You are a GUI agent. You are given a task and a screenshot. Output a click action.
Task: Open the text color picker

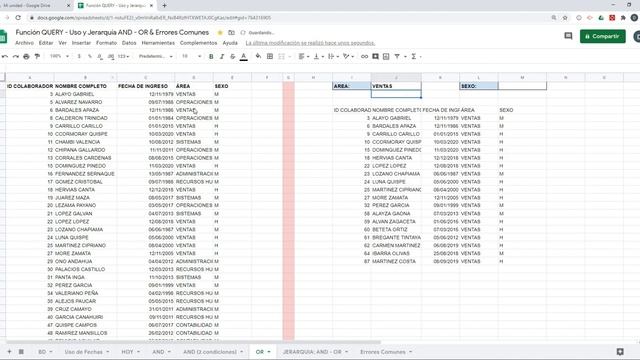244,56
